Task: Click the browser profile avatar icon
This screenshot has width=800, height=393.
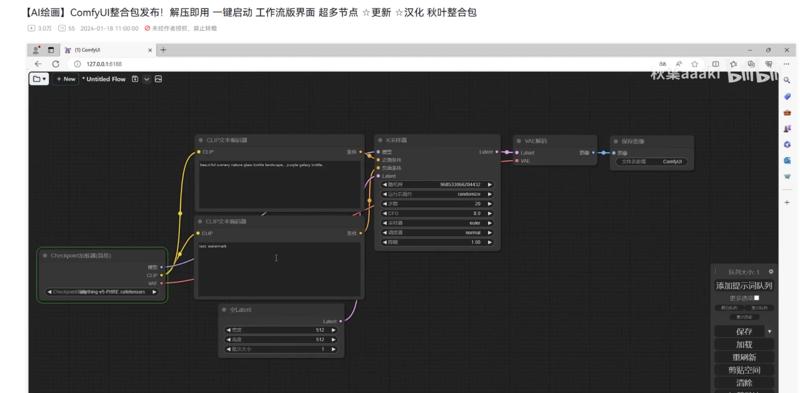Action: coord(36,50)
